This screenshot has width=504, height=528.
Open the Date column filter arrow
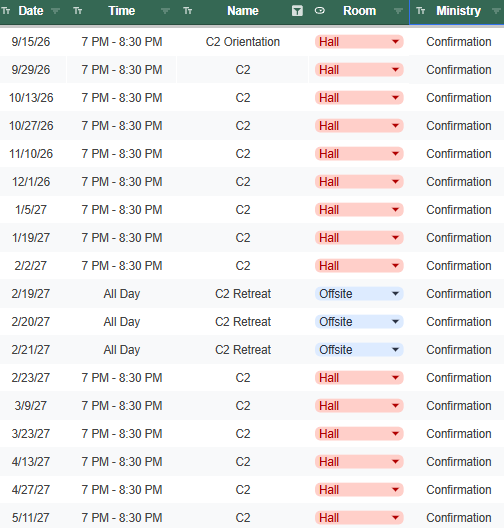[56, 11]
